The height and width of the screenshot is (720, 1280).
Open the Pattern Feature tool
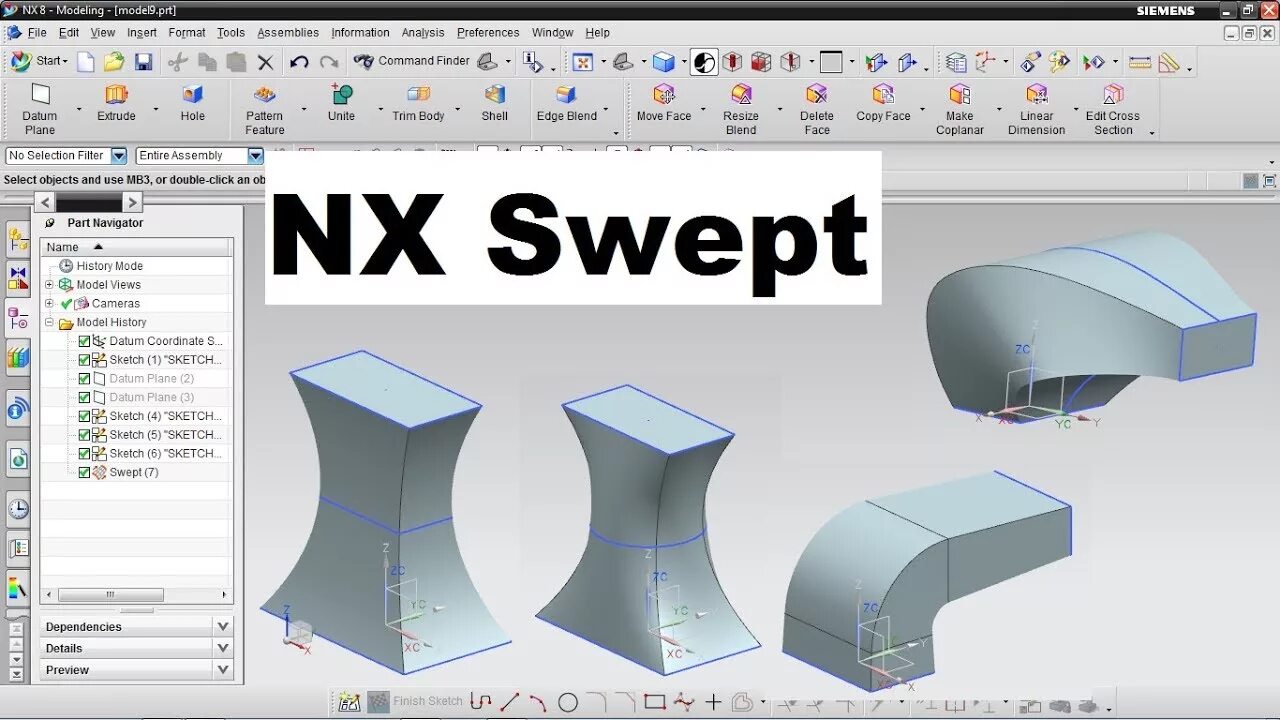(265, 95)
